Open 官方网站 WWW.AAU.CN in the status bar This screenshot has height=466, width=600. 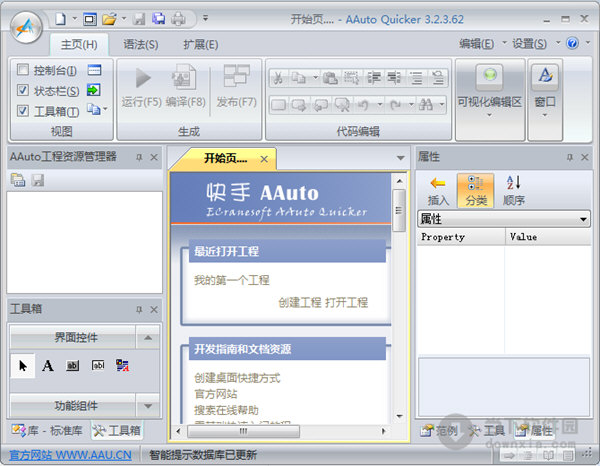click(70, 455)
